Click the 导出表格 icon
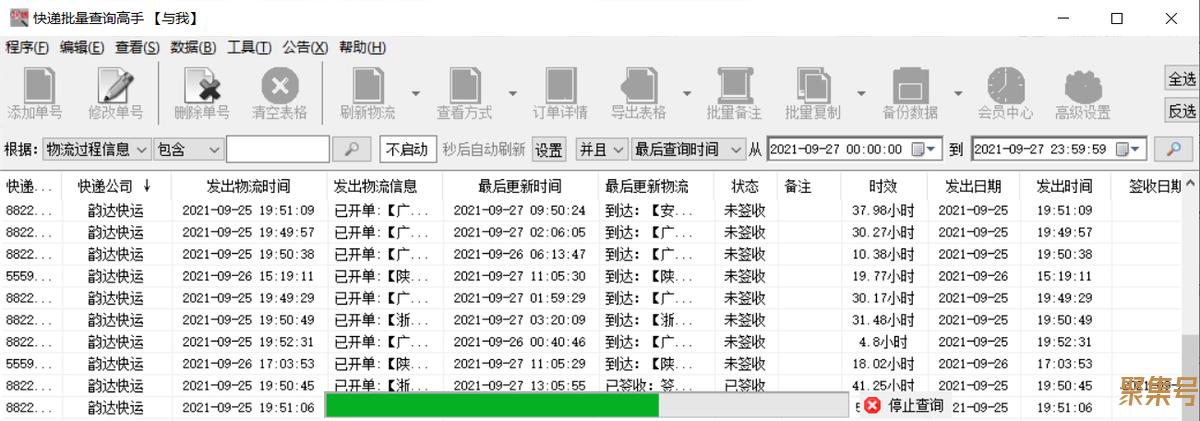Viewport: 1200px width, 421px height. pyautogui.click(x=639, y=85)
